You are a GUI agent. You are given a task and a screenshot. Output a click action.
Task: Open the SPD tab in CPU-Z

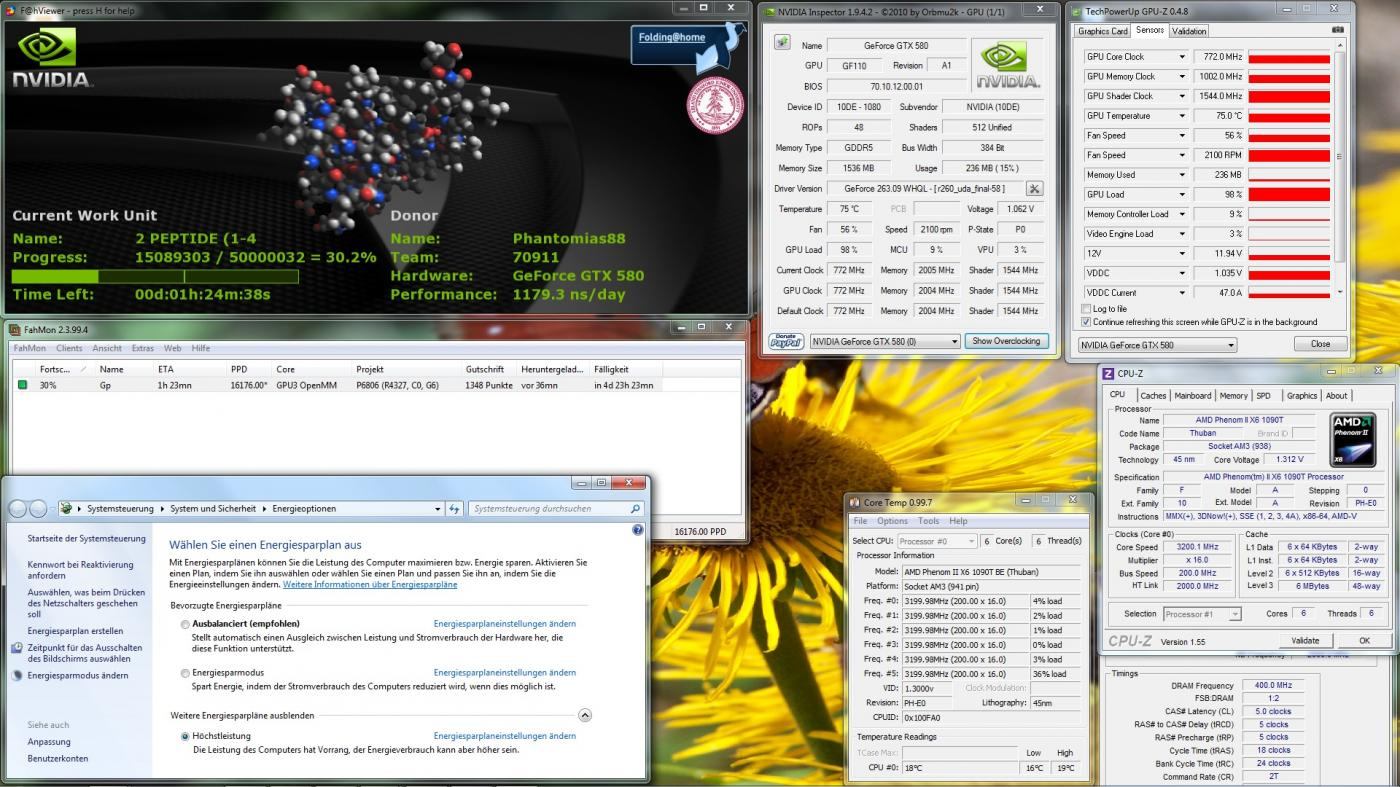click(1264, 396)
